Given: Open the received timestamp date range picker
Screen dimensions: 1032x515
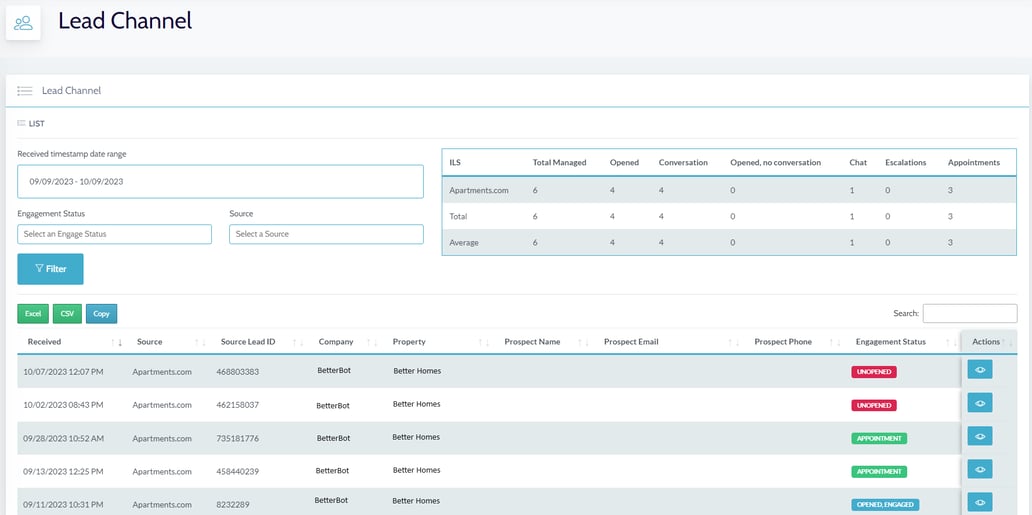Looking at the screenshot, I should click(220, 182).
